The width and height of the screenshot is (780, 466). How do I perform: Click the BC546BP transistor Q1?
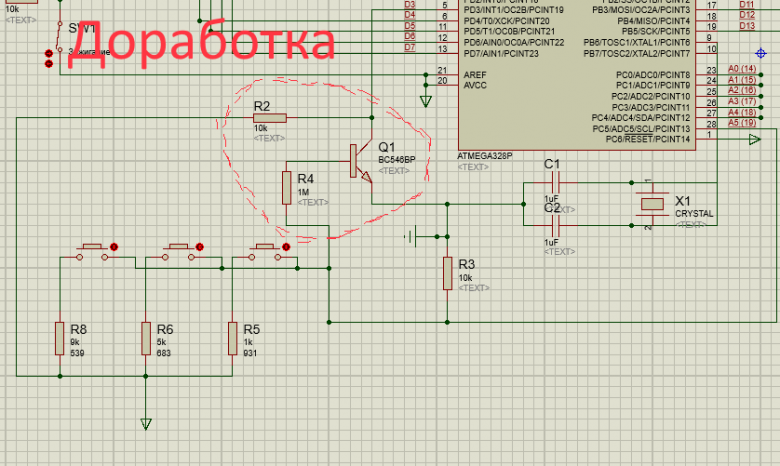(360, 161)
